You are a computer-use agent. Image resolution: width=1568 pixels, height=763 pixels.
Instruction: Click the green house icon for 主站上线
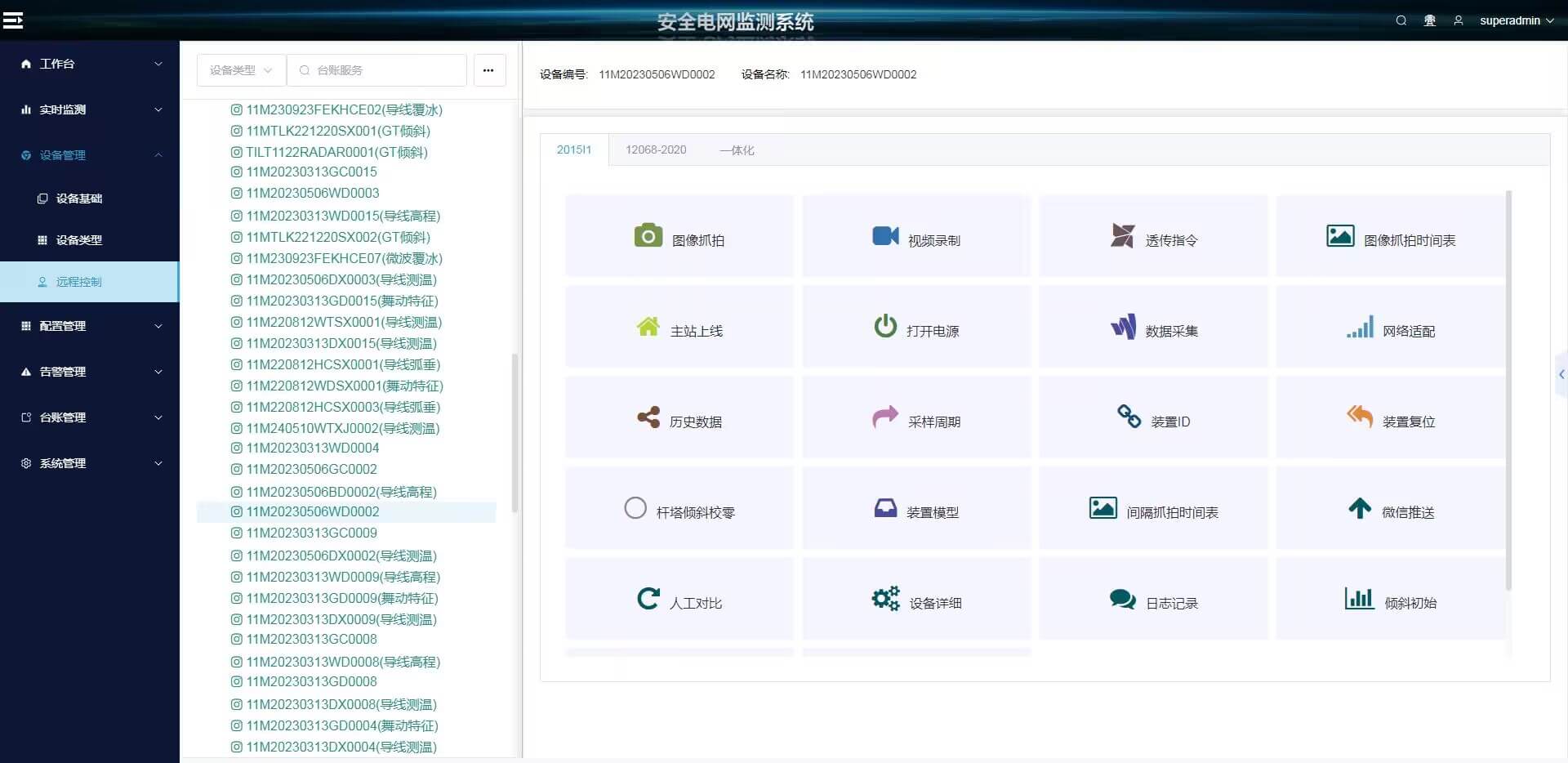coord(648,327)
